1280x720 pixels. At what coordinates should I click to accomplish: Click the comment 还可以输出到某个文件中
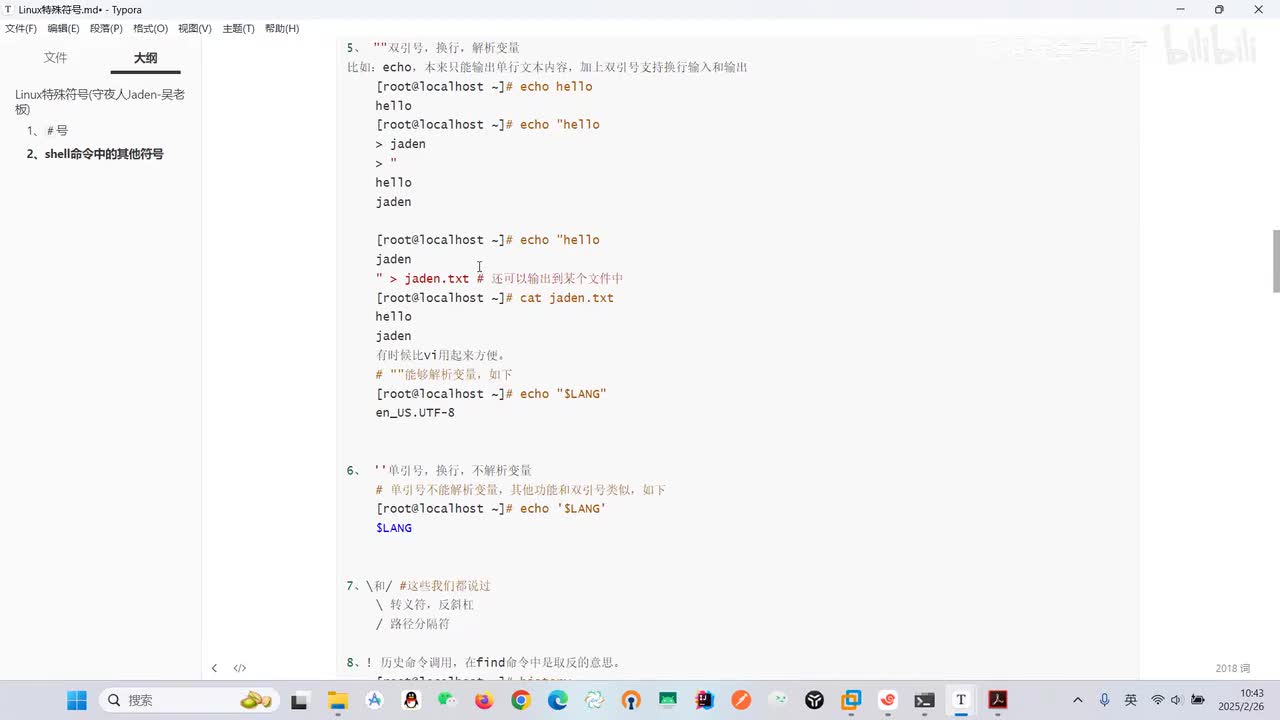click(x=557, y=279)
